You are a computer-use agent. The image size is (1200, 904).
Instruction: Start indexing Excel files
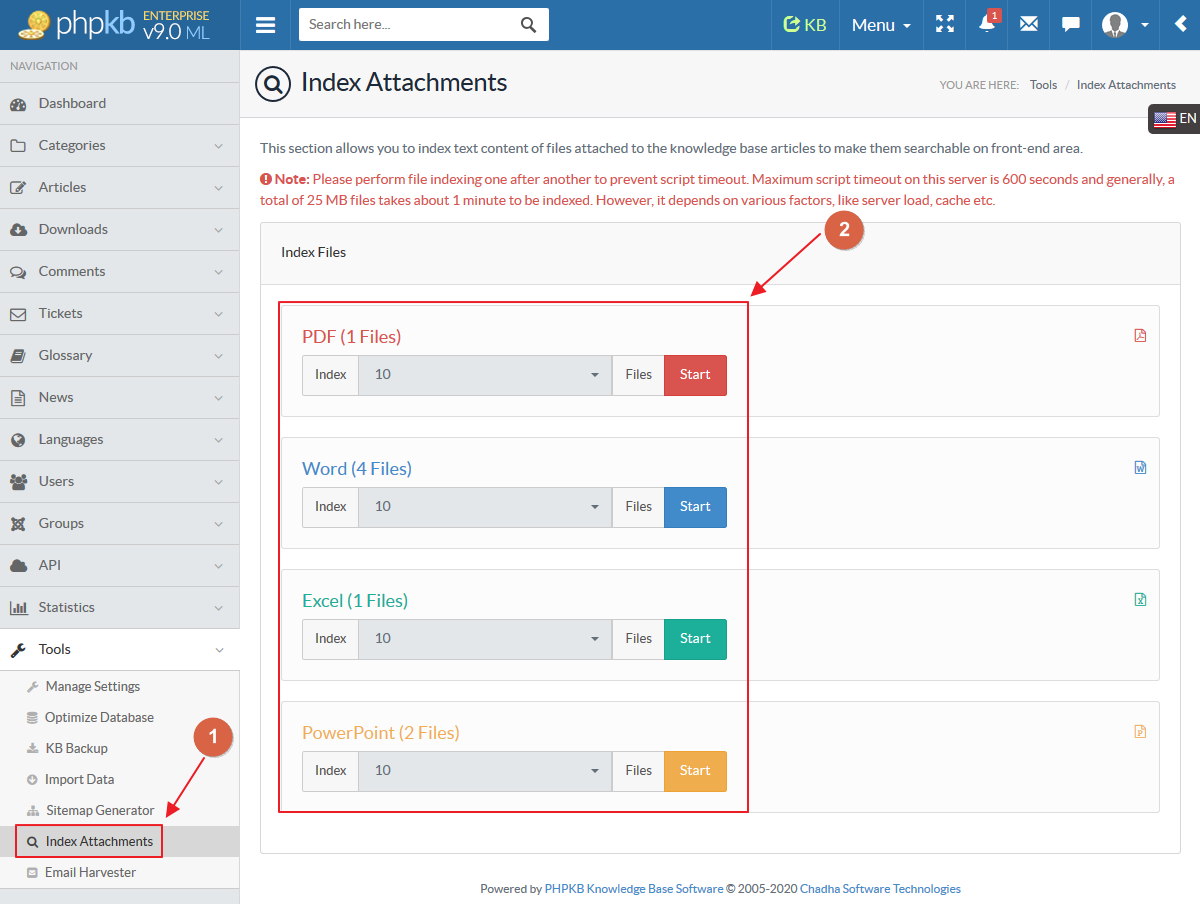coord(695,639)
